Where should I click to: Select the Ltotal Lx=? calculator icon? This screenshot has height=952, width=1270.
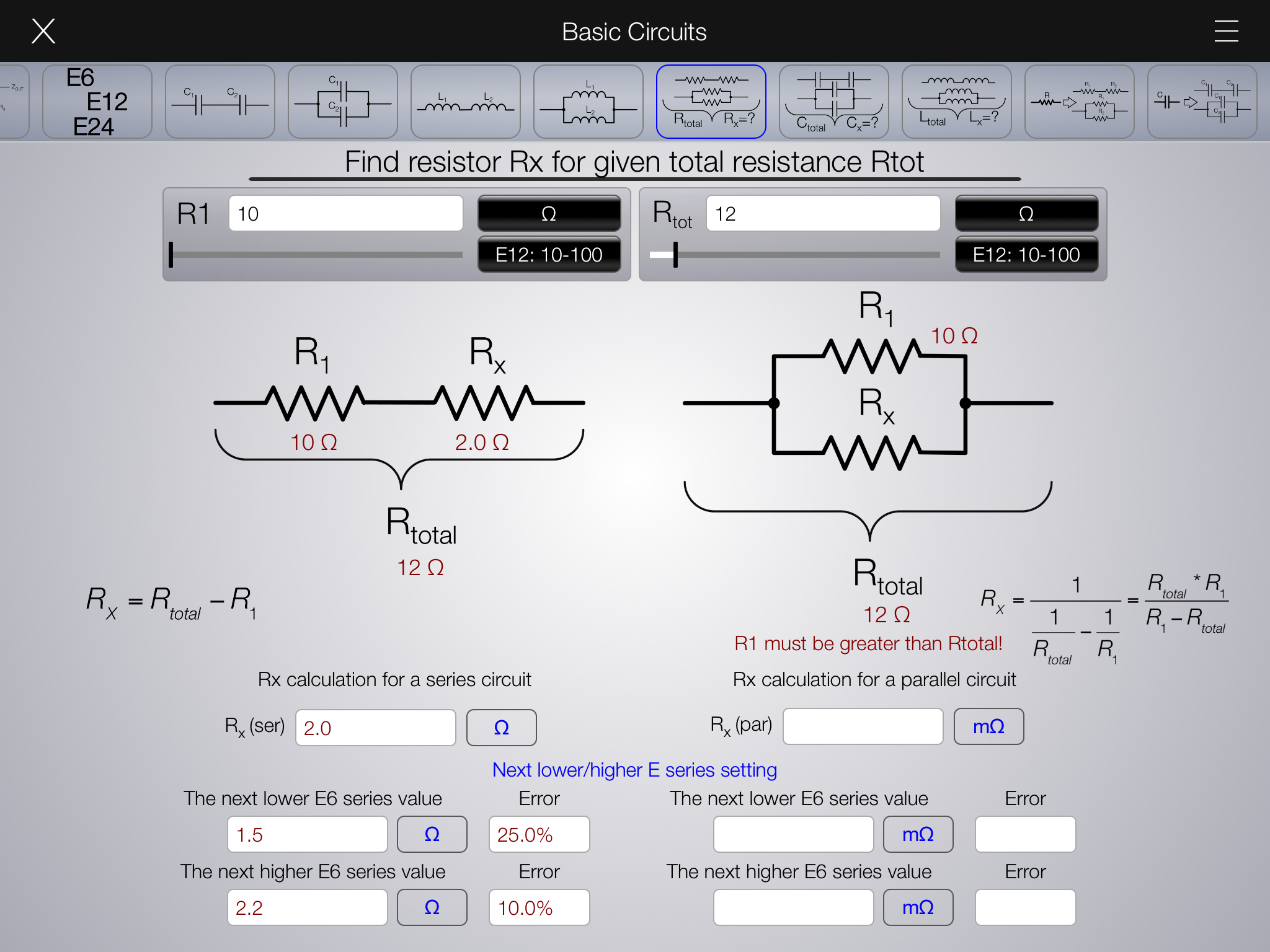point(956,102)
